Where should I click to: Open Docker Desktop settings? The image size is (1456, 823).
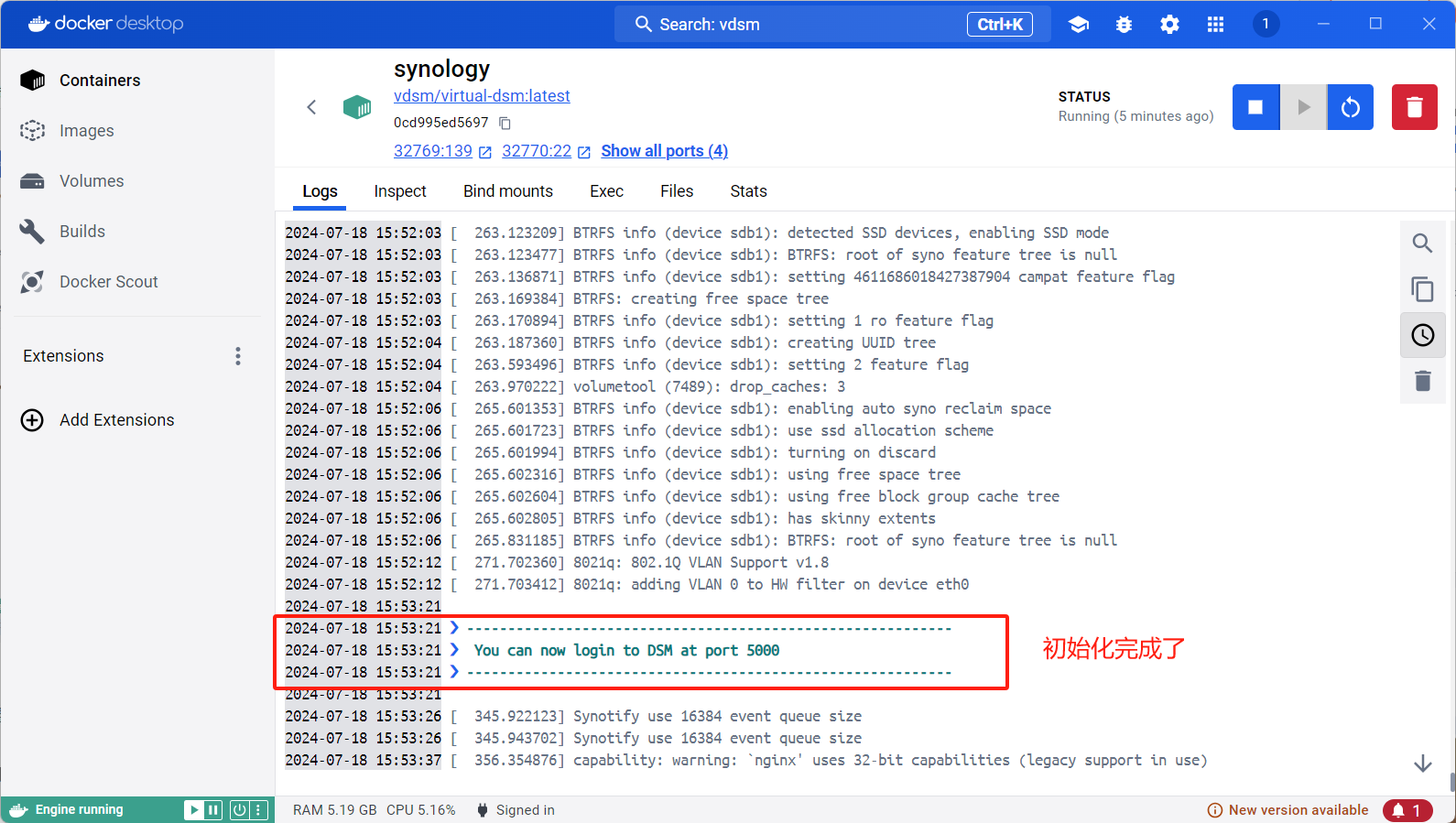click(x=1169, y=25)
